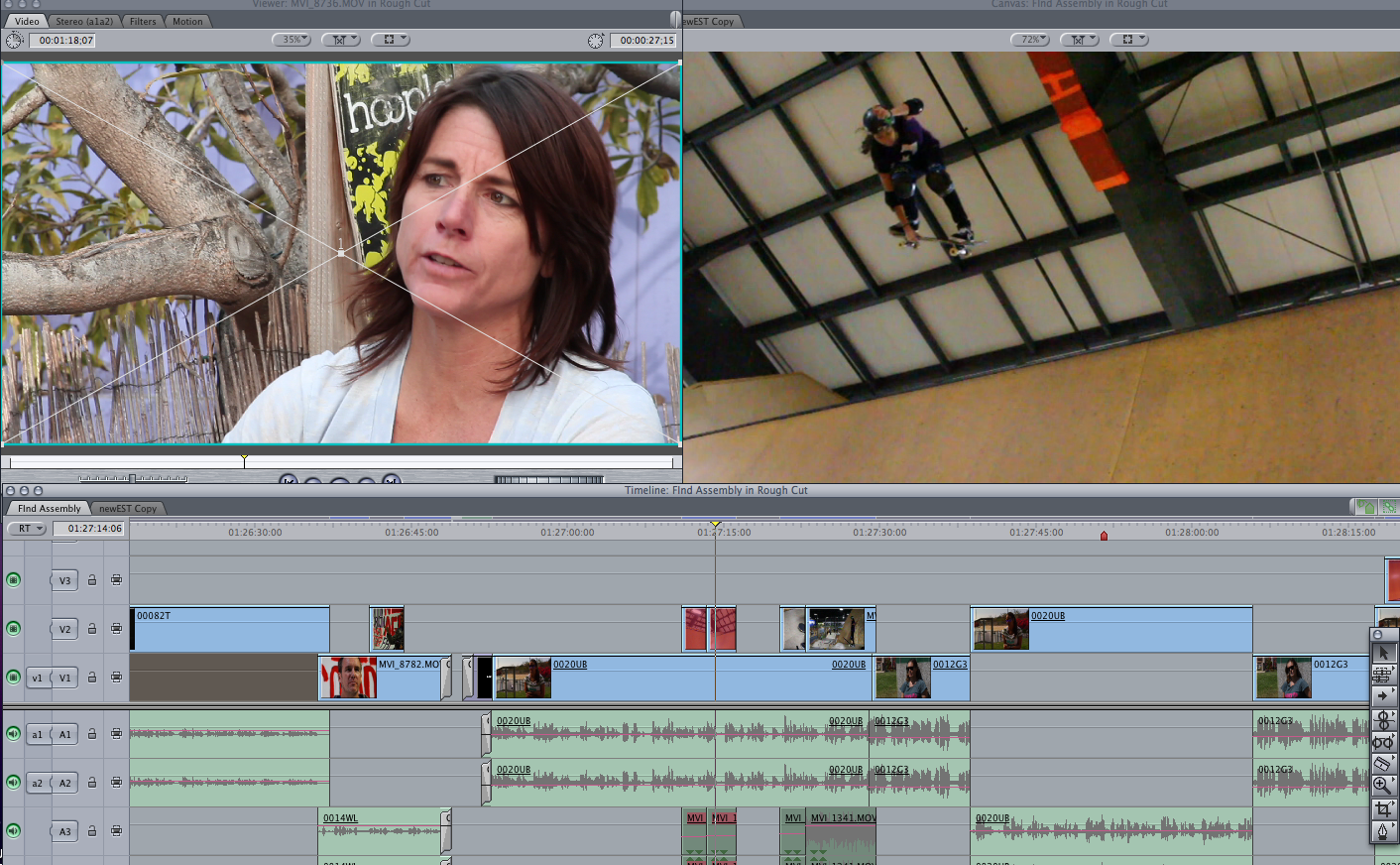Switch to newEST Copy timeline tab
1400x865 pixels.
point(128,509)
